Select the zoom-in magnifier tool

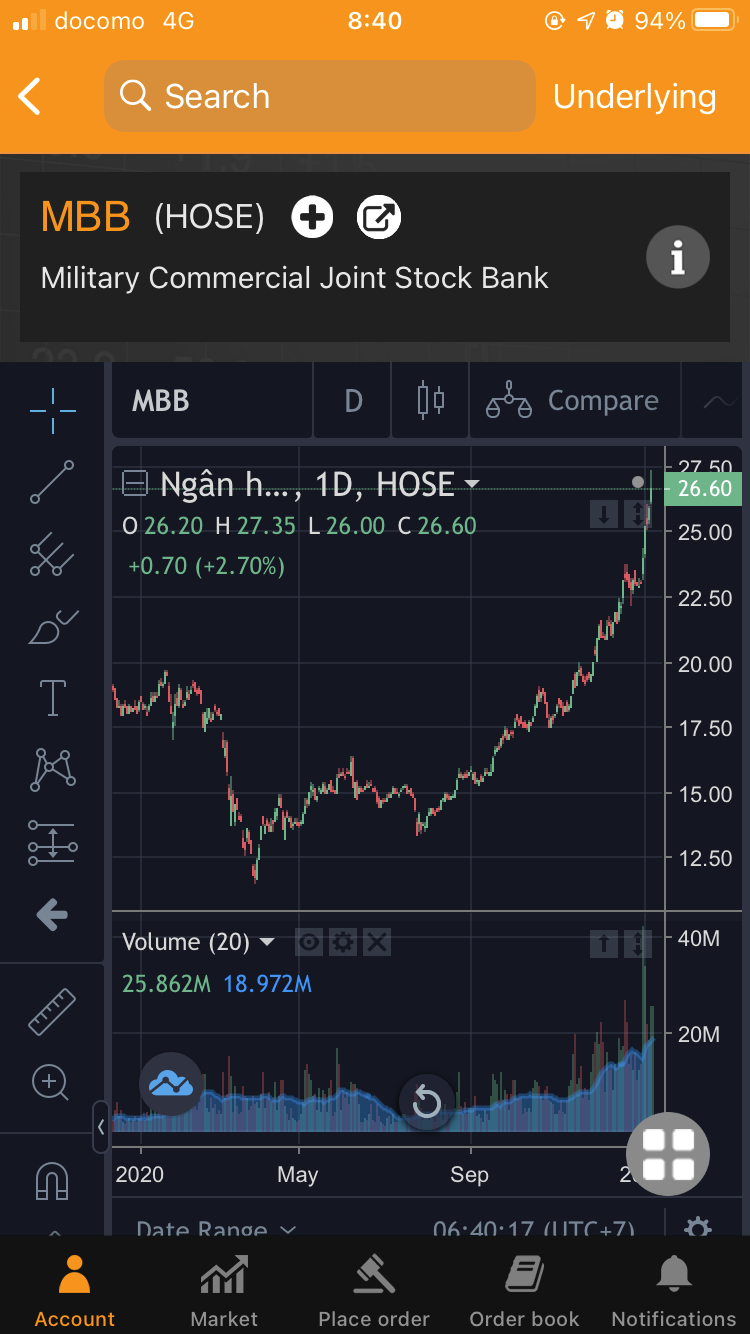coord(50,1082)
